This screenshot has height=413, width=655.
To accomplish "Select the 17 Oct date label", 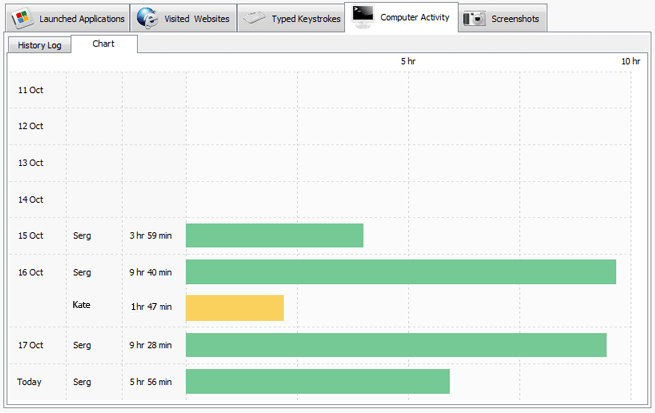I will 30,345.
